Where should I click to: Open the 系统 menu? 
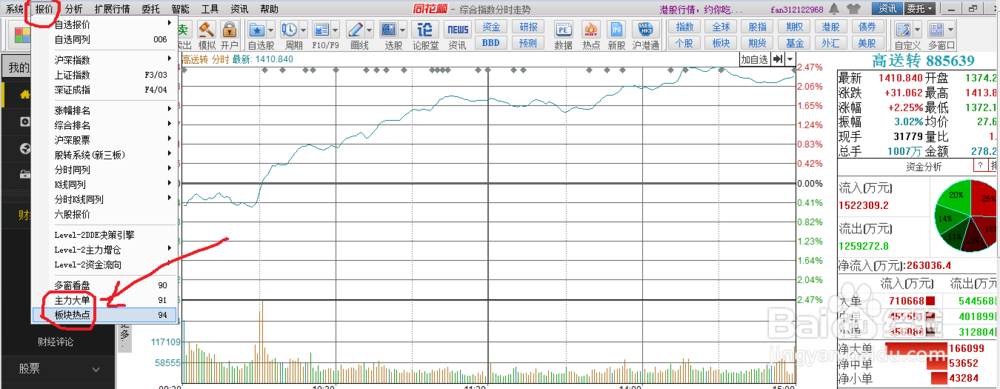[15, 9]
